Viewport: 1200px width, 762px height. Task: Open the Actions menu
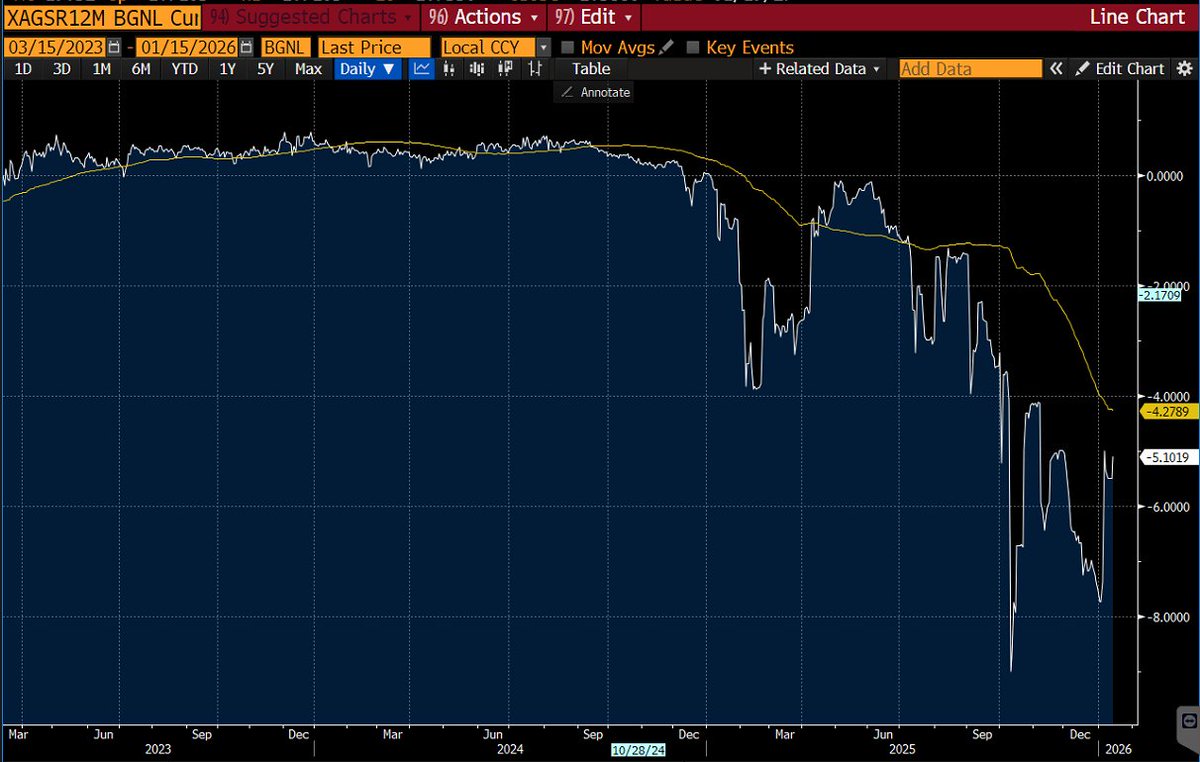(x=483, y=17)
